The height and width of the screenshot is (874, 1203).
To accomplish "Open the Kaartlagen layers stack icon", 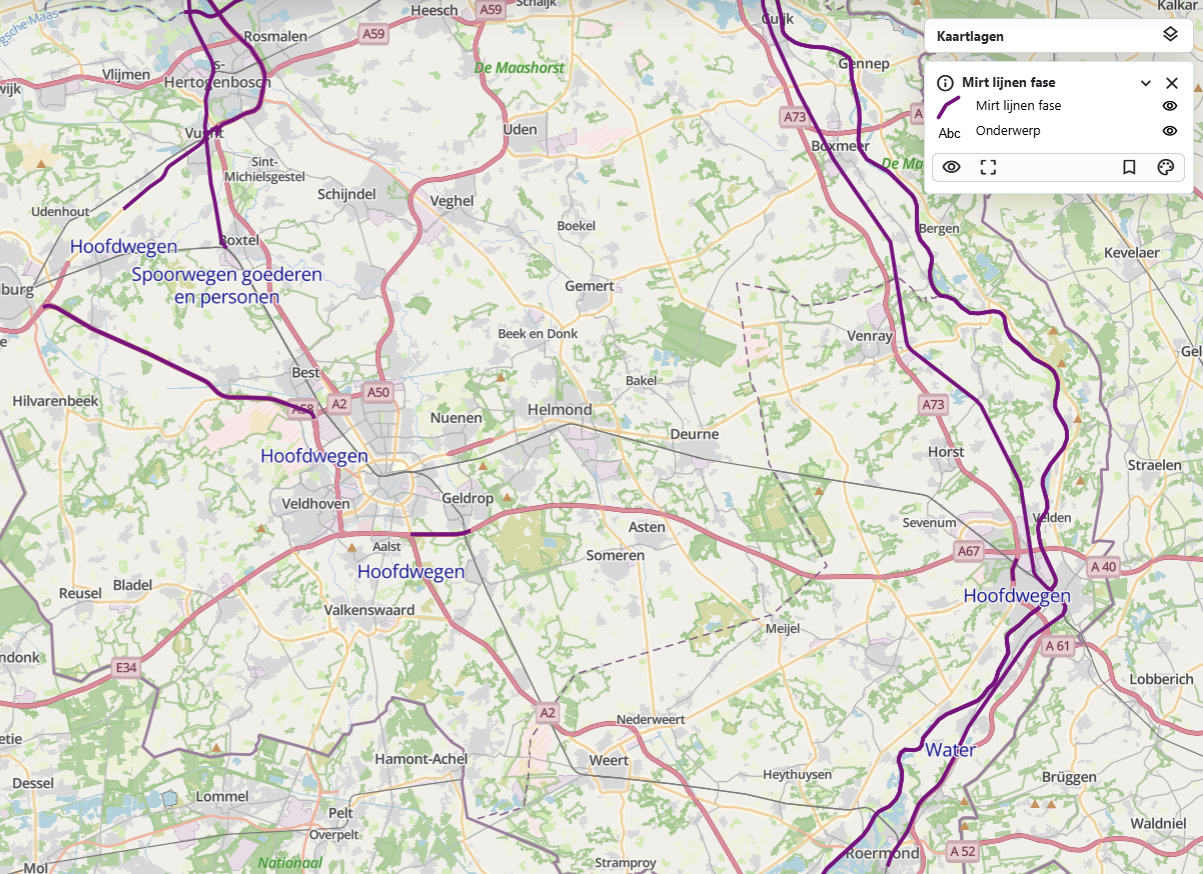I will [1170, 35].
